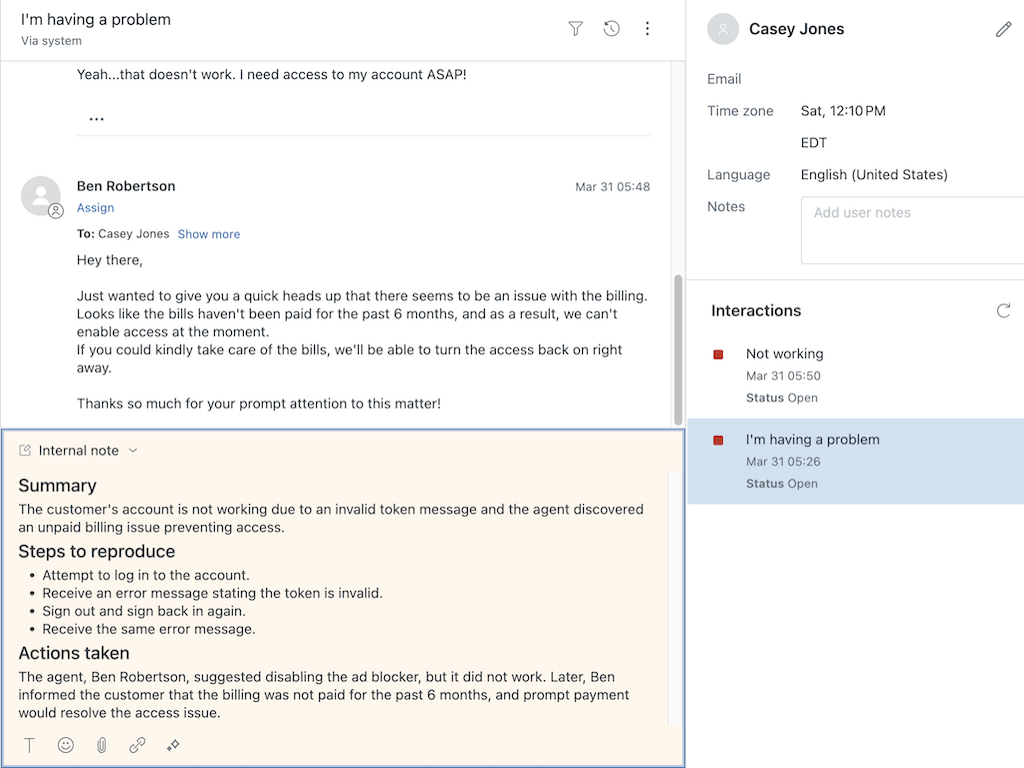Click the conversation vertical scrollbar
The image size is (1024, 768).
[679, 350]
